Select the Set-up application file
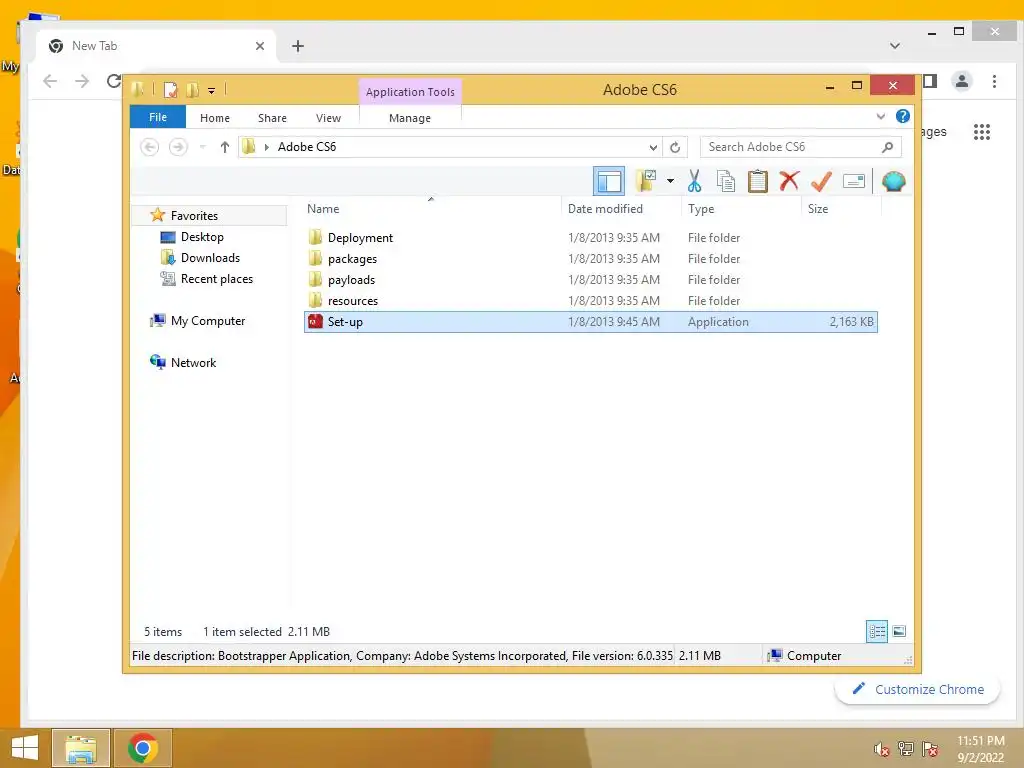 point(590,321)
